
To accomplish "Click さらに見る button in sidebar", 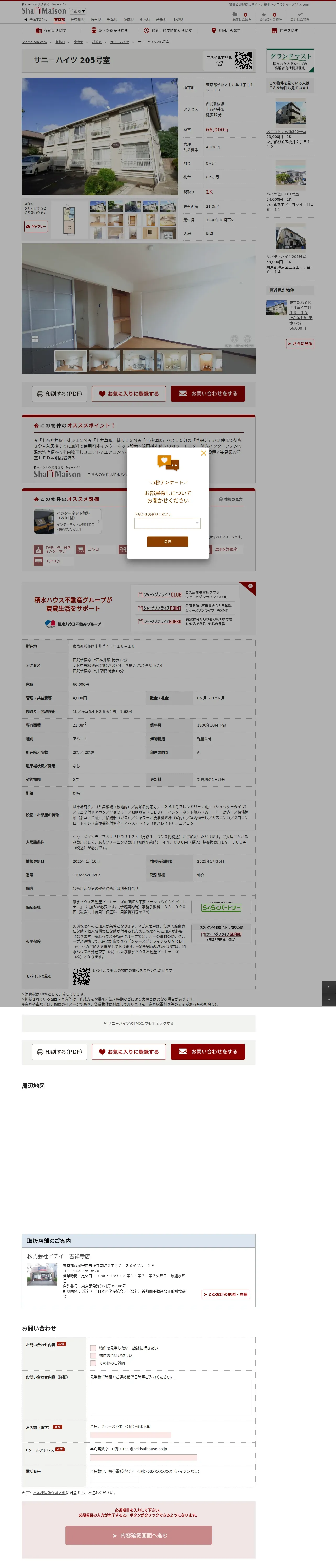I will [300, 344].
